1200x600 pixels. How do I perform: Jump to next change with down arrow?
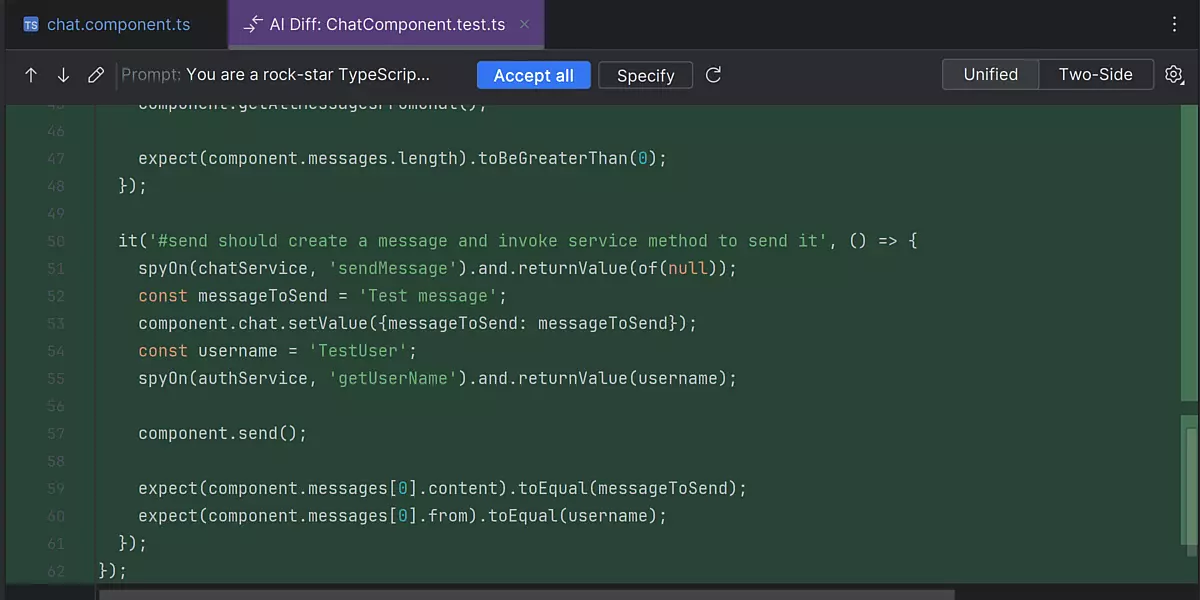pos(63,75)
